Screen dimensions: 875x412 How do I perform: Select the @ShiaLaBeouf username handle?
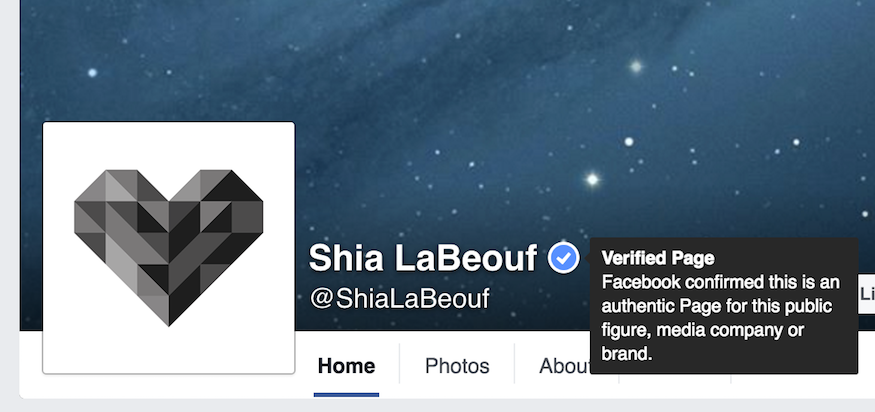[x=399, y=298]
